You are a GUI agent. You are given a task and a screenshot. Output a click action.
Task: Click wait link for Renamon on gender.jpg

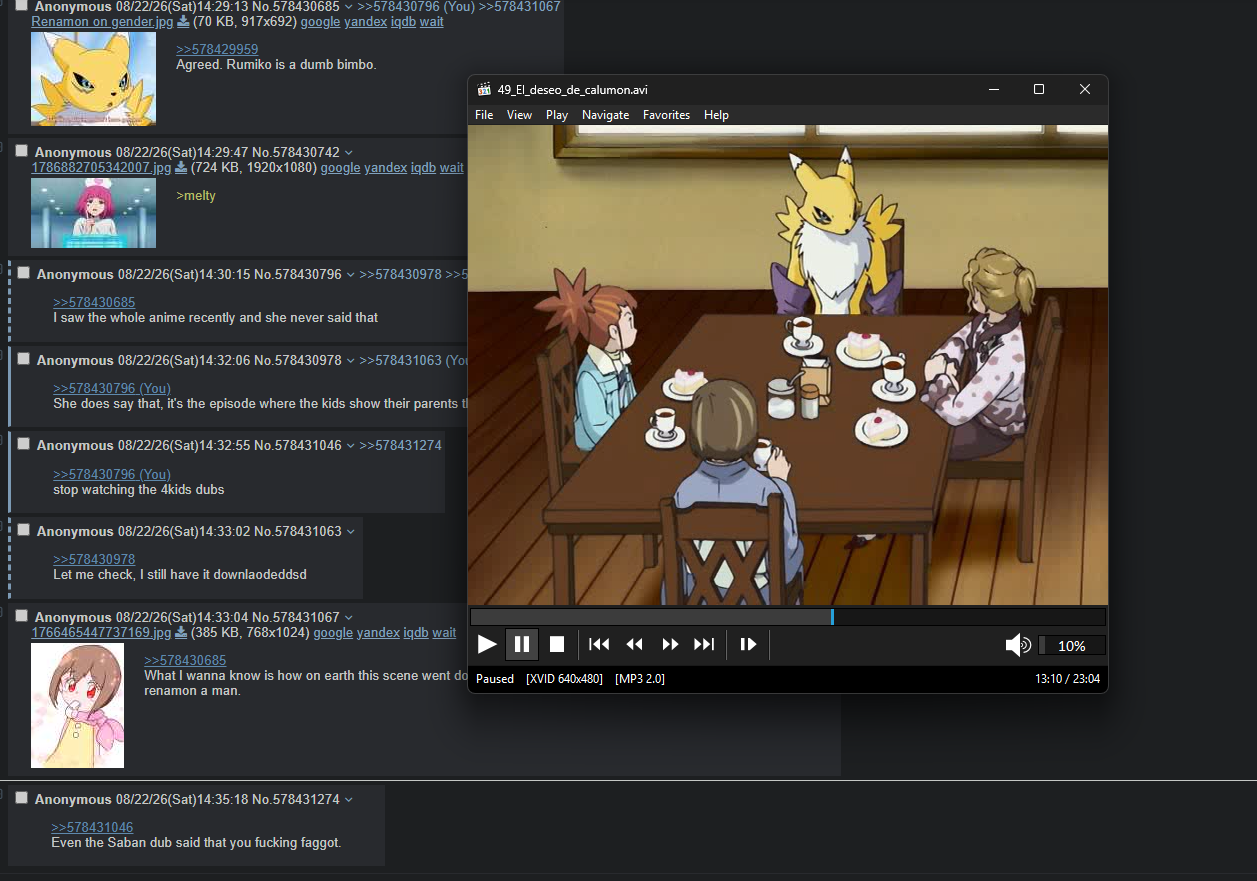(x=431, y=22)
